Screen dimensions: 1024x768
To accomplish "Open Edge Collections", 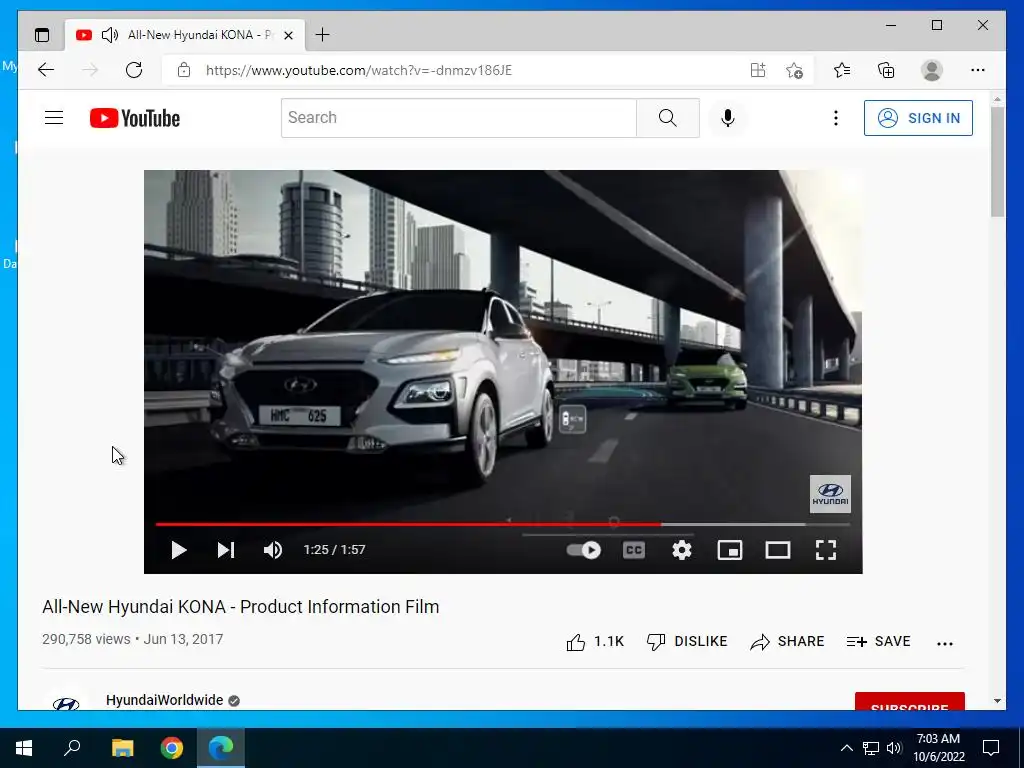I will point(886,70).
